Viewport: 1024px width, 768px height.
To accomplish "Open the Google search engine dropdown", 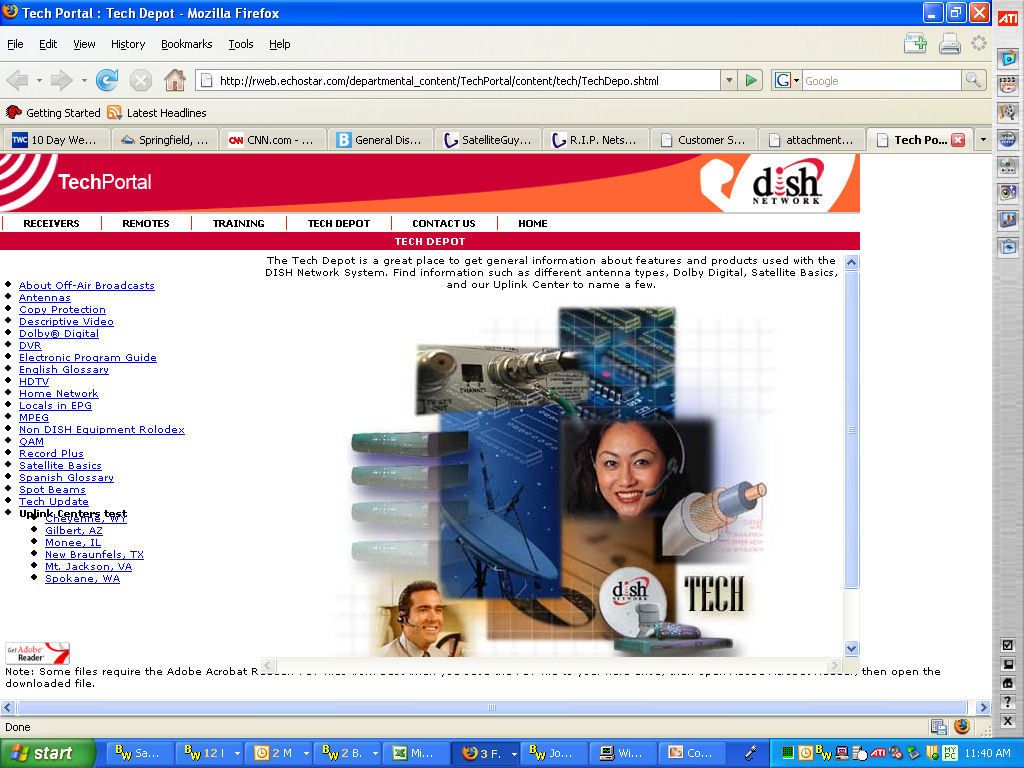I will (796, 81).
